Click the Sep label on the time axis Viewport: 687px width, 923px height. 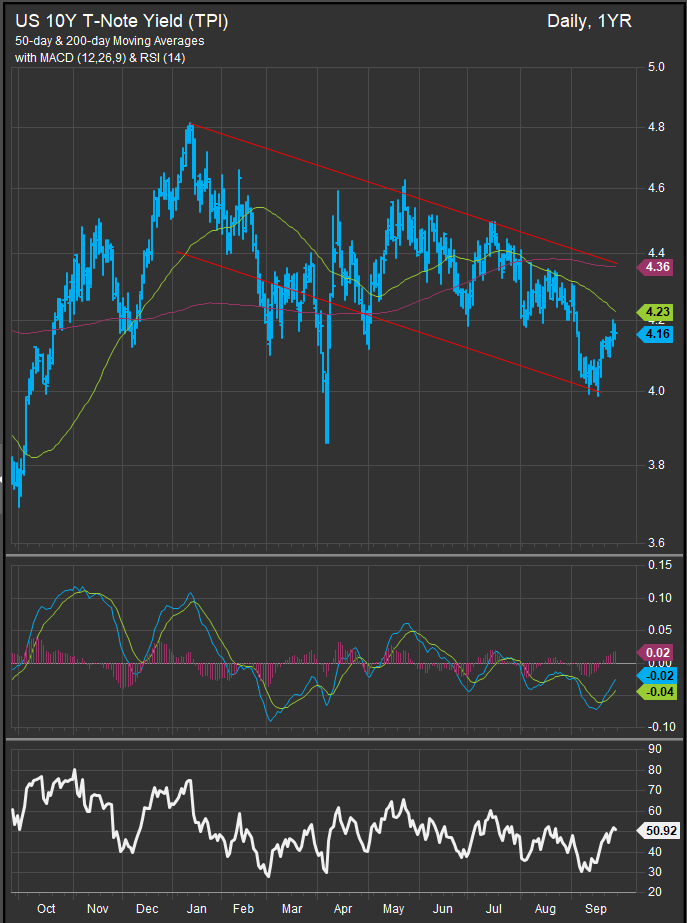594,908
